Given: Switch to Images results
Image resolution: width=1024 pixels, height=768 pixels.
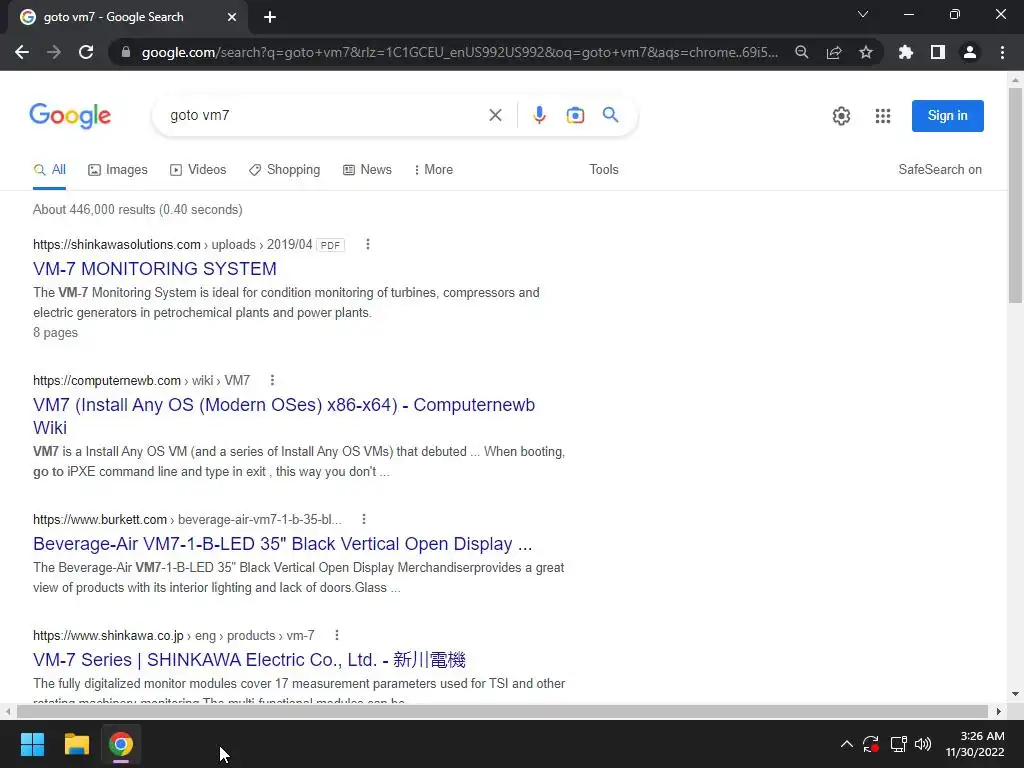Looking at the screenshot, I should click(x=118, y=170).
